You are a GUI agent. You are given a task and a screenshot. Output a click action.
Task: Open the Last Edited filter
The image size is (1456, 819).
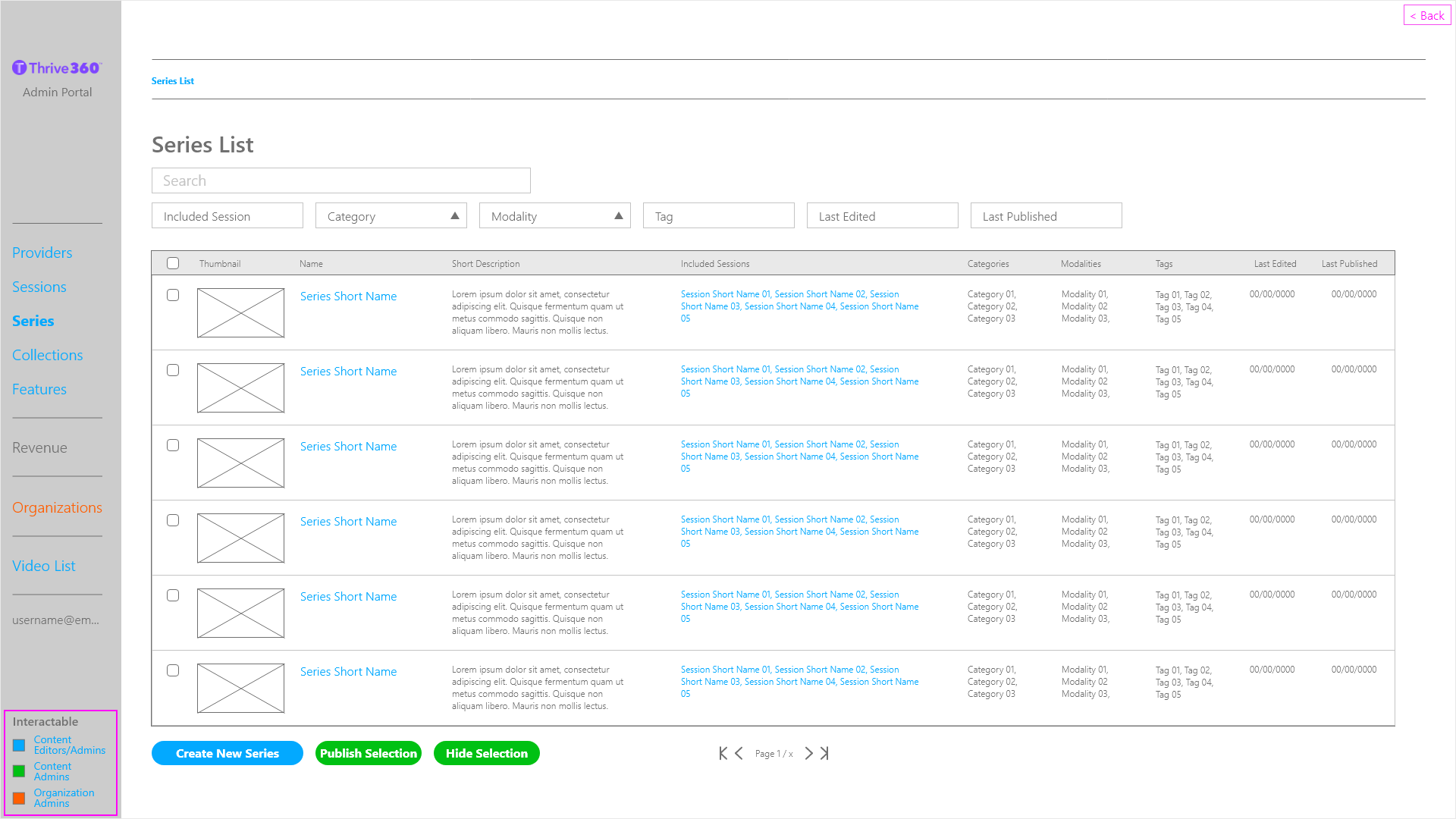point(882,216)
